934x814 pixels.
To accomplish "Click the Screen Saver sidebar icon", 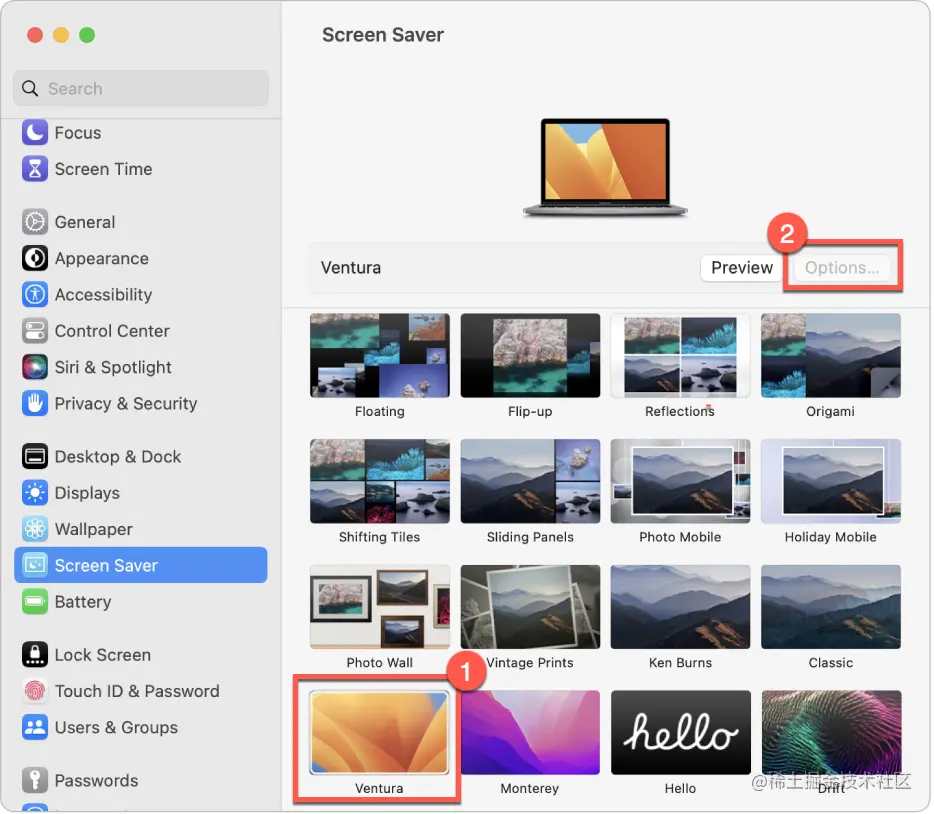I will click(35, 565).
